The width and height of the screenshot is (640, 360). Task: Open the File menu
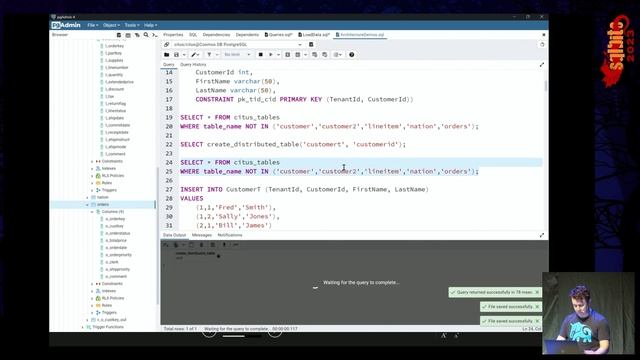tap(93, 25)
